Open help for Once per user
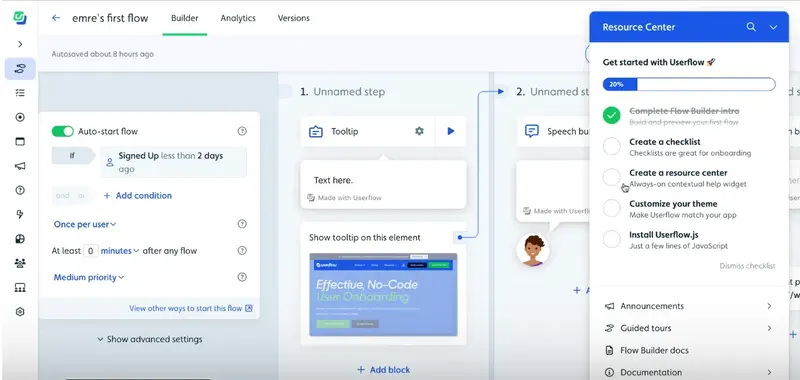The image size is (800, 380). [242, 224]
